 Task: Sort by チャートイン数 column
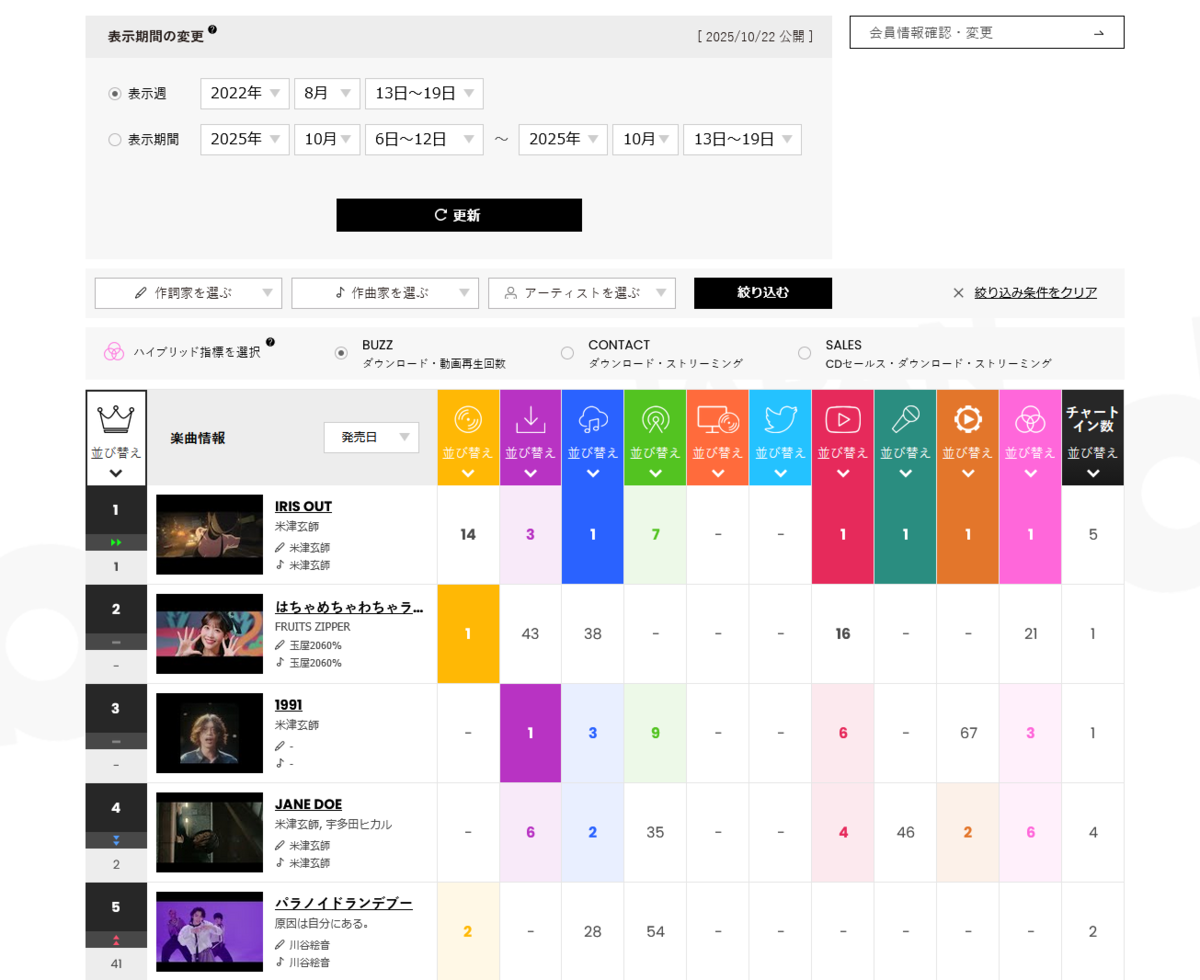1093,438
